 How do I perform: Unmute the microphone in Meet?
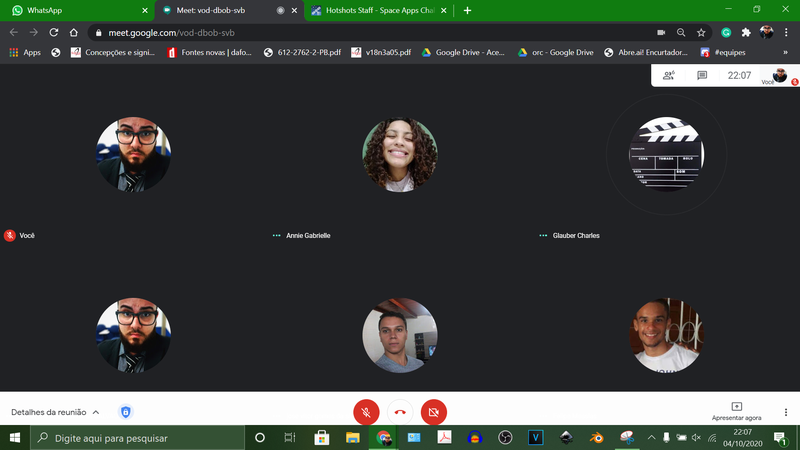[x=366, y=412]
